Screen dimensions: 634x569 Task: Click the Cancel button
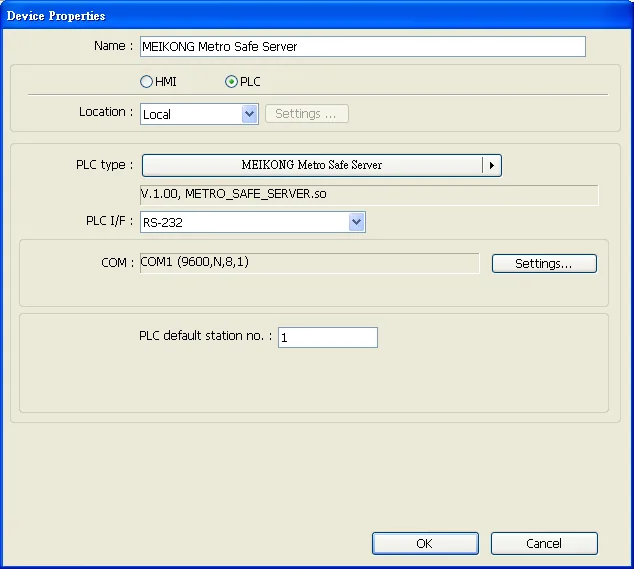[x=544, y=544]
